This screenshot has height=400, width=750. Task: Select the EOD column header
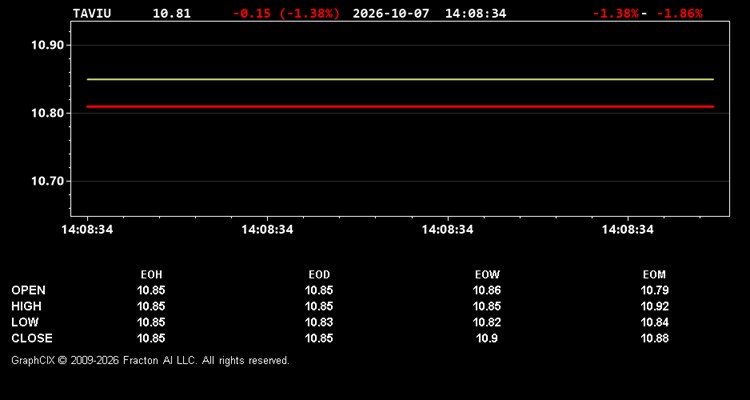pyautogui.click(x=319, y=275)
